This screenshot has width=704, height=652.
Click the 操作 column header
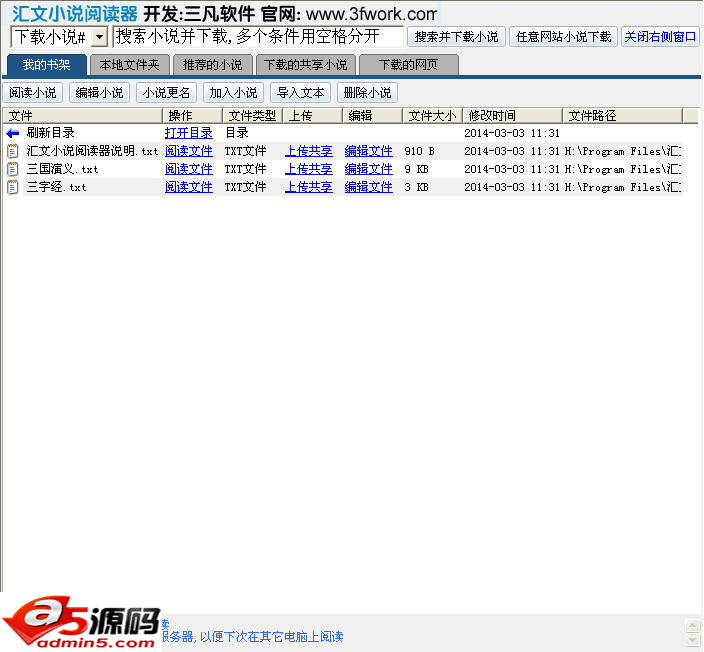(192, 115)
